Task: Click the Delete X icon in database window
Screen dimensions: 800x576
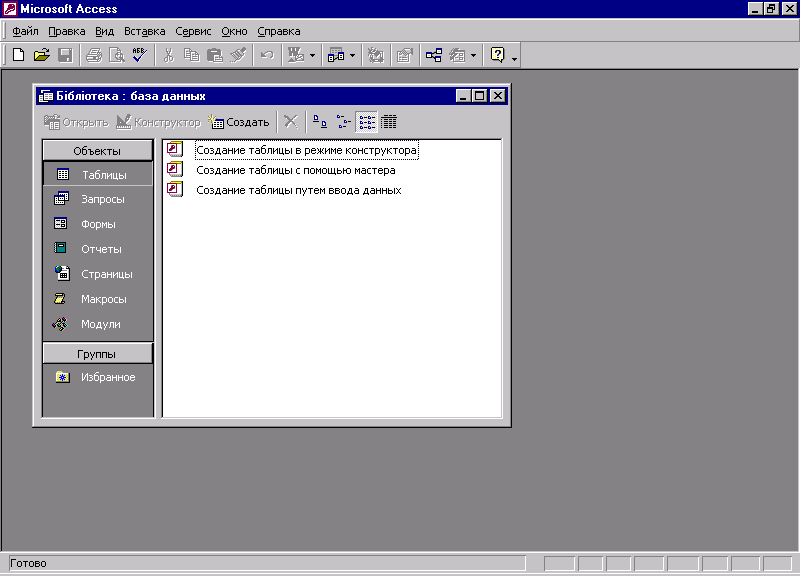Action: pyautogui.click(x=291, y=122)
